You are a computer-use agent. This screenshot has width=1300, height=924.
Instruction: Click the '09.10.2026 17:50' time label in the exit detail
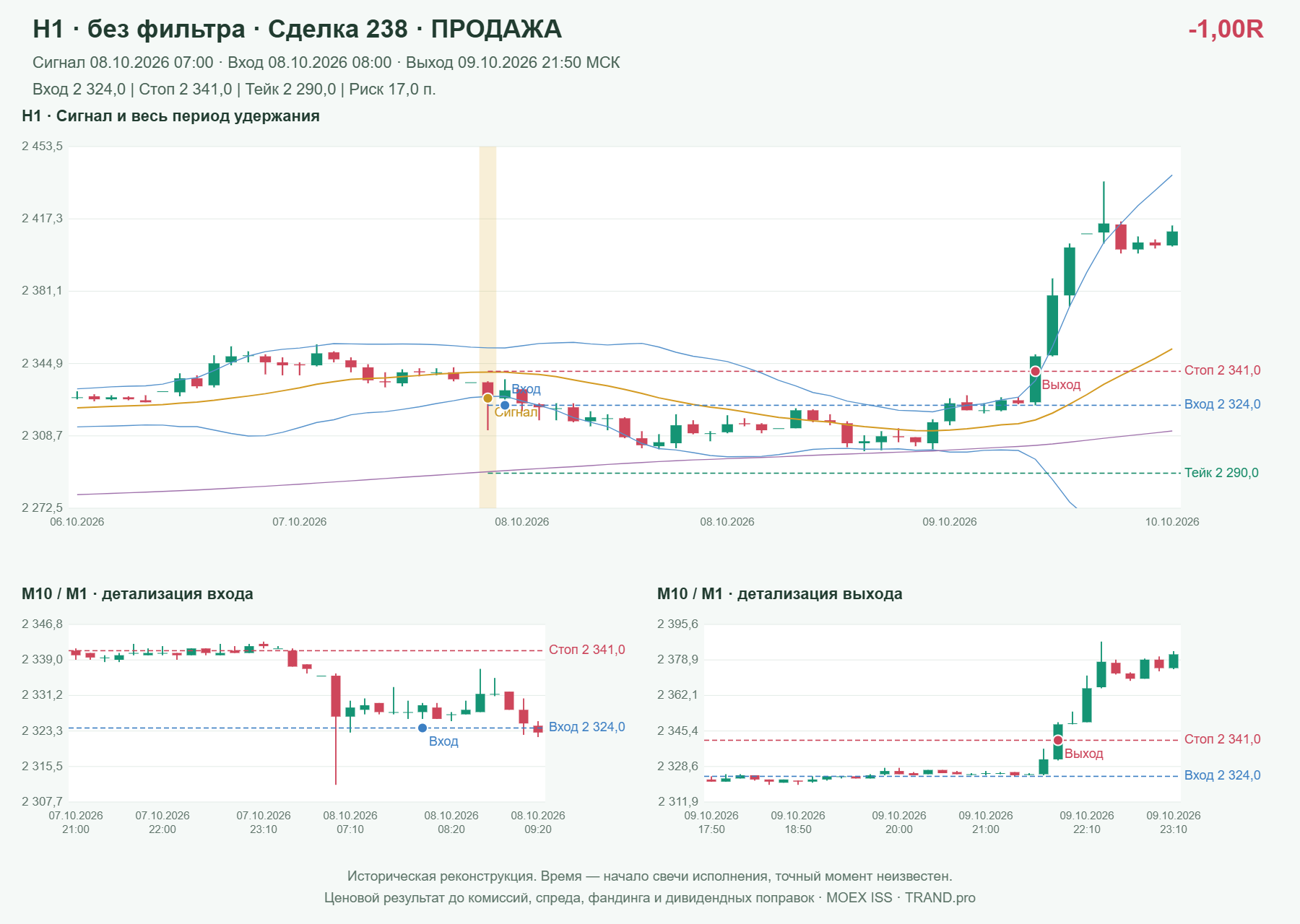tap(711, 822)
